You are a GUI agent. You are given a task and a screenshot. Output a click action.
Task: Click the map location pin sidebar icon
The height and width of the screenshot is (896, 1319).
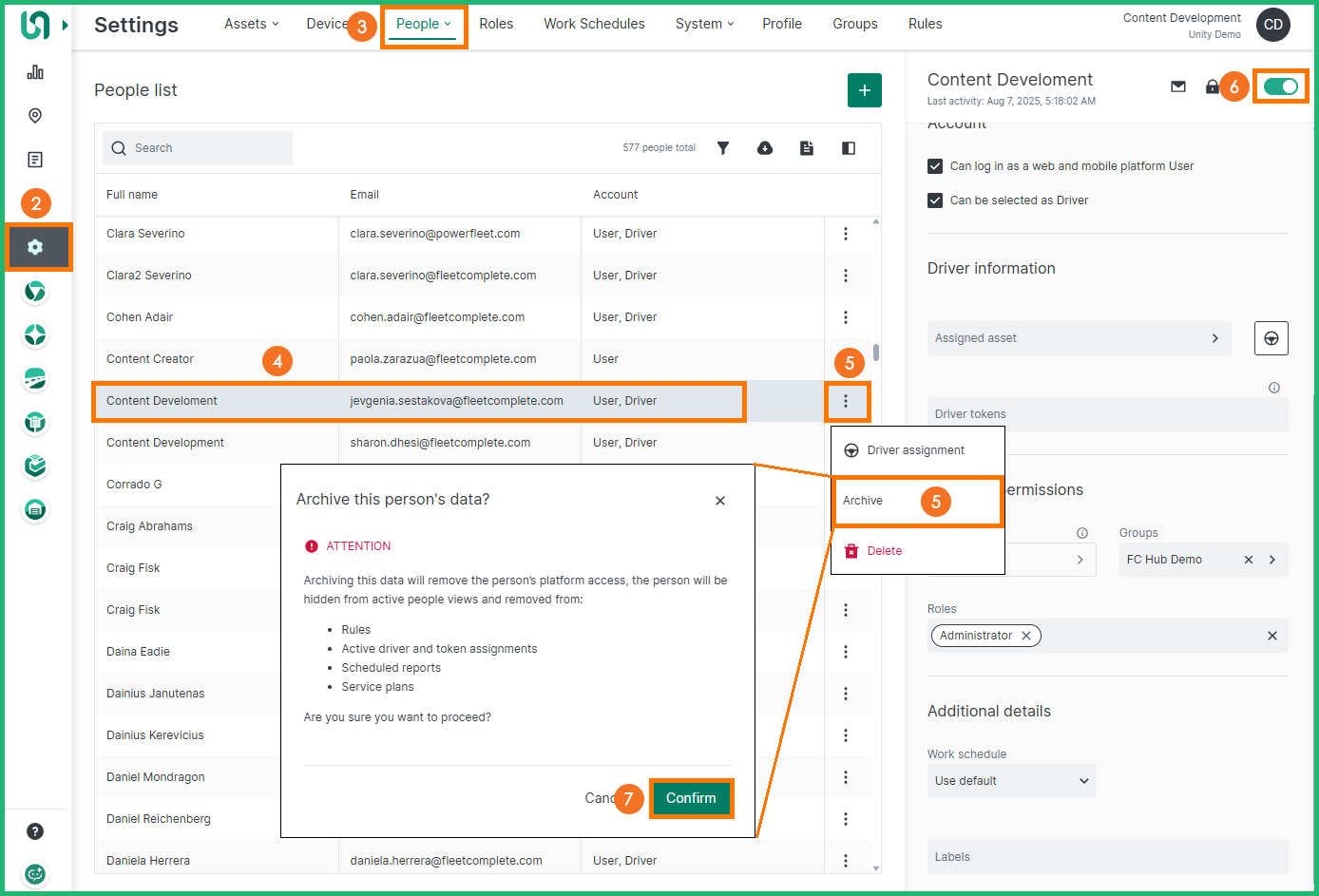tap(35, 116)
